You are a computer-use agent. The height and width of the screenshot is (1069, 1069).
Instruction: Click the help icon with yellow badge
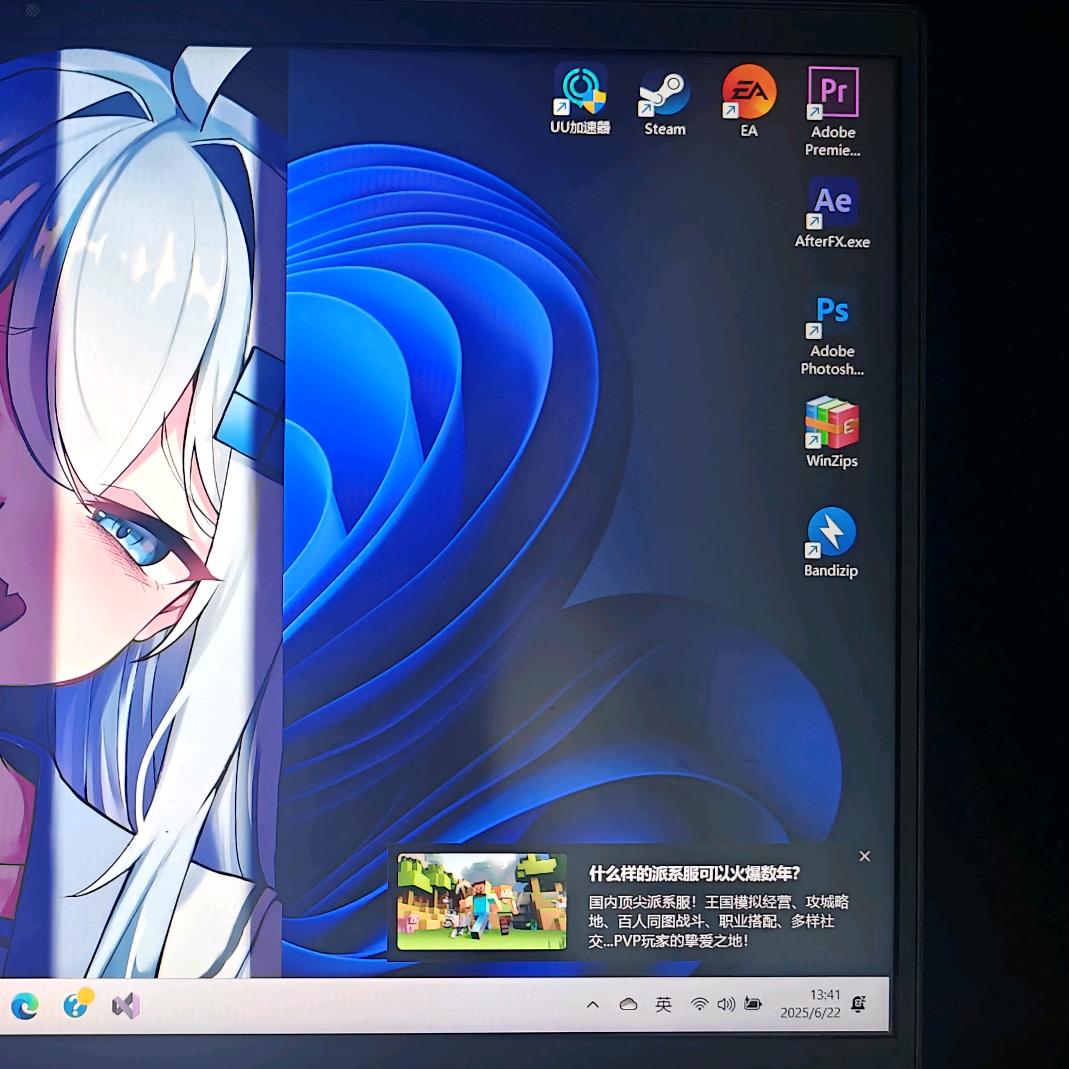(76, 1005)
